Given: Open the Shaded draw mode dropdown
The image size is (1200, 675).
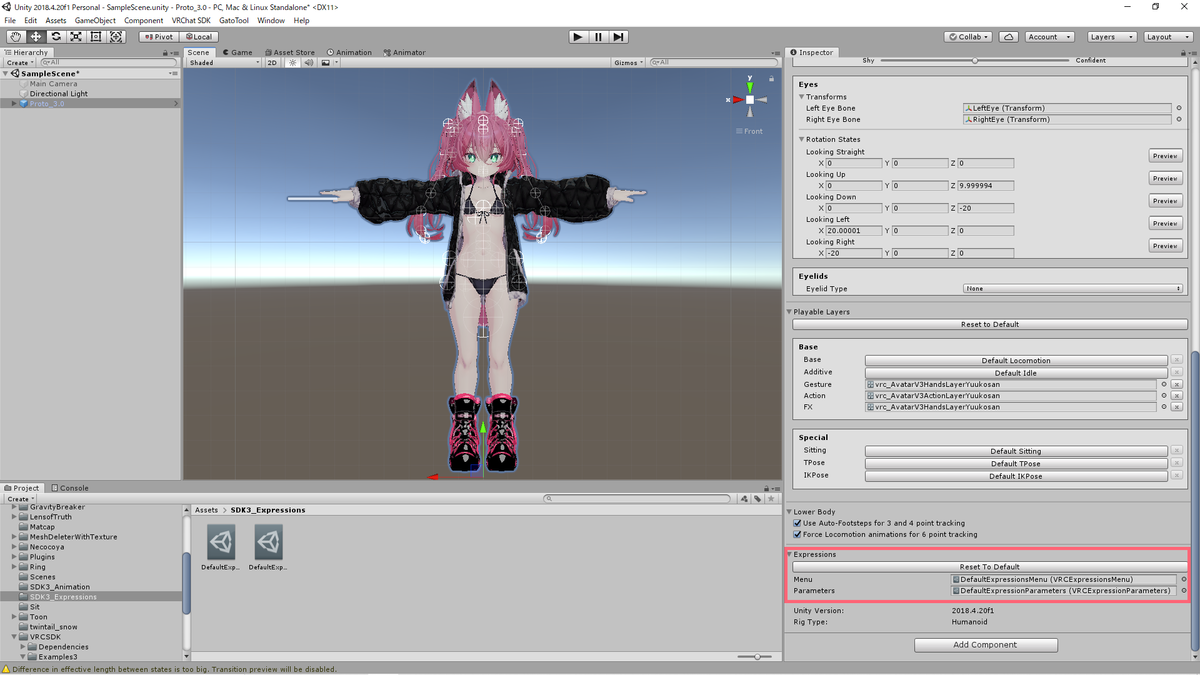Looking at the screenshot, I should point(224,62).
